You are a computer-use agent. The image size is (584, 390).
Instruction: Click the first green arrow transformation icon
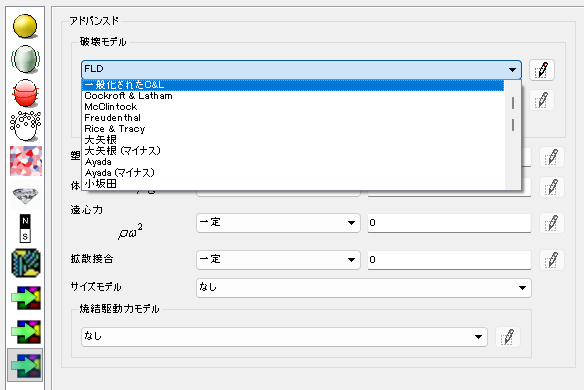coord(26,298)
